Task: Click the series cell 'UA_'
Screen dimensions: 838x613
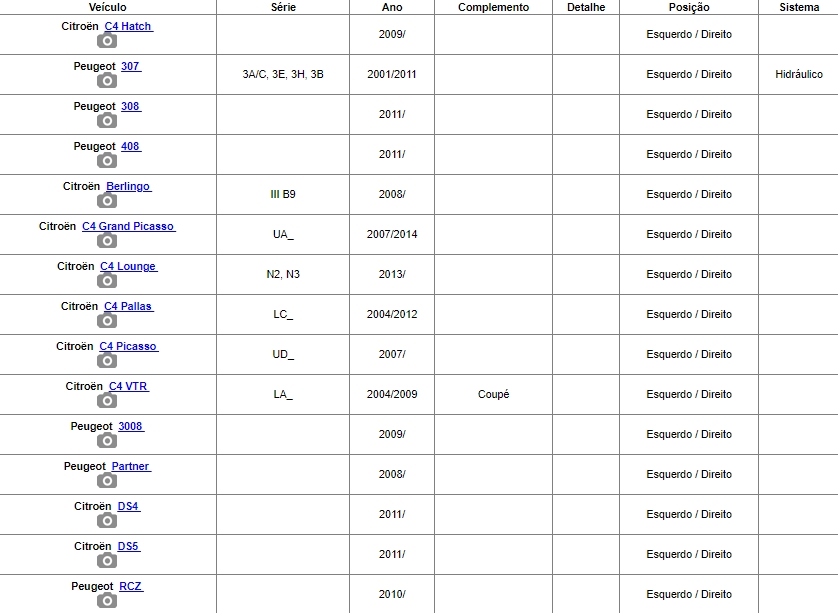Action: point(283,235)
